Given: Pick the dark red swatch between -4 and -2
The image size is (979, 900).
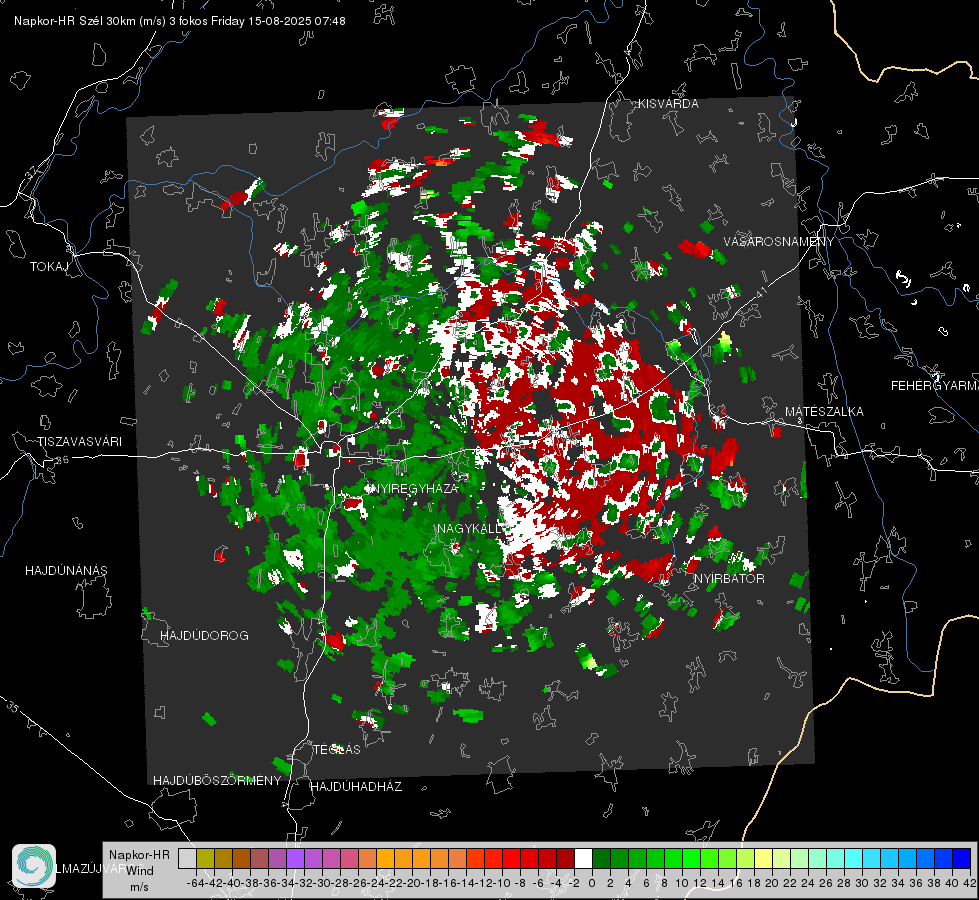Looking at the screenshot, I should pos(565,858).
